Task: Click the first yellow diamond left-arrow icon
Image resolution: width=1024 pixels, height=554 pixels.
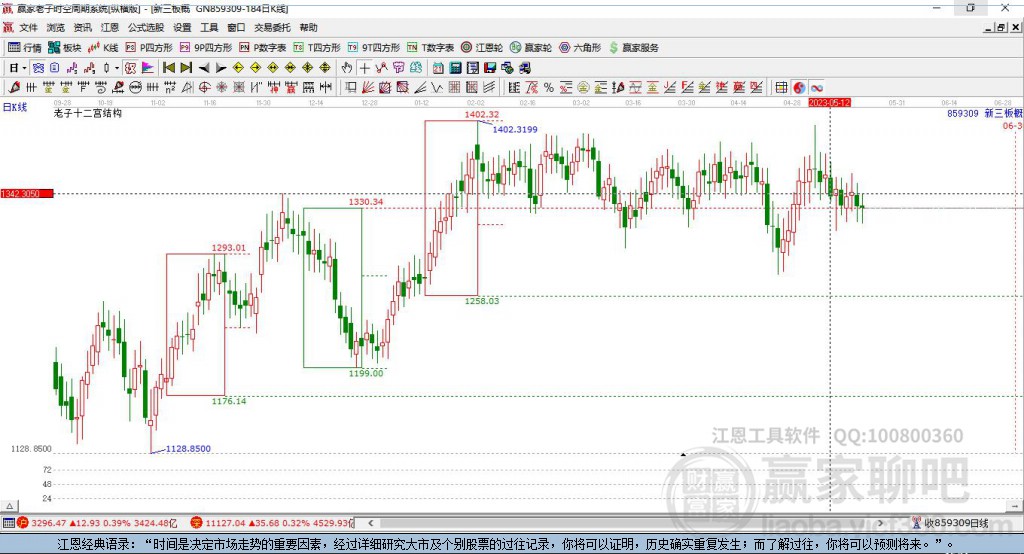Action: tap(238, 68)
